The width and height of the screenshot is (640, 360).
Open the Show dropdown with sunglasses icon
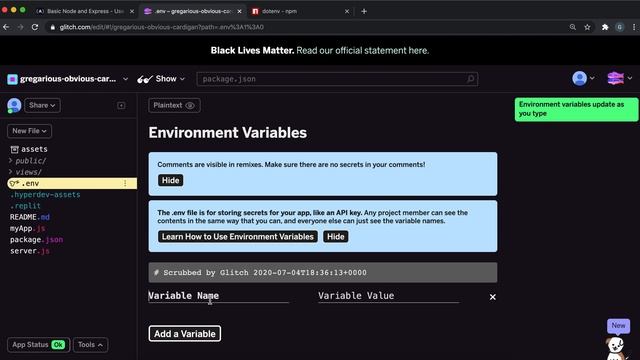pos(161,79)
